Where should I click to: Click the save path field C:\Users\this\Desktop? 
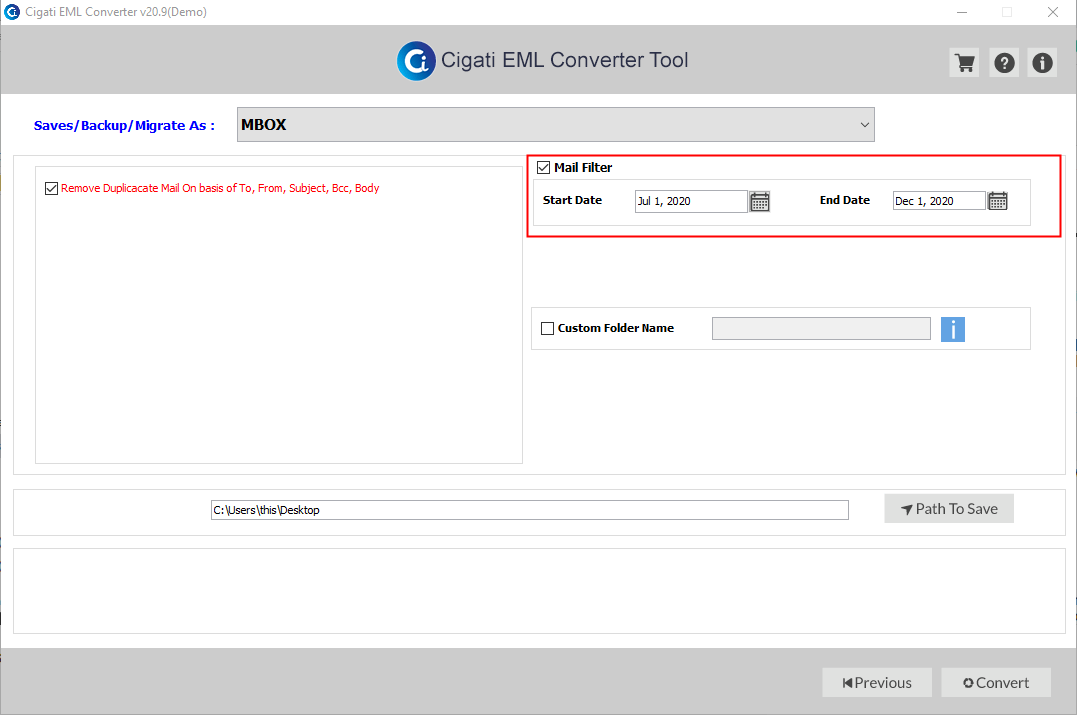530,510
